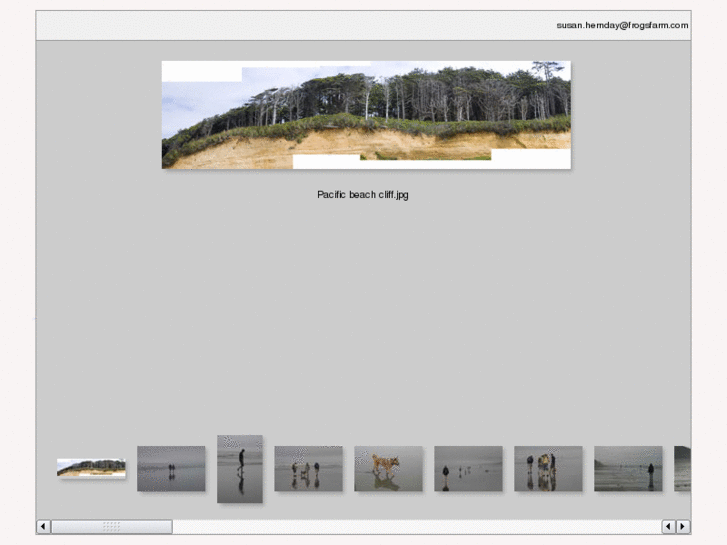Select the thumbnail of a person by the shoreline

coord(628,468)
